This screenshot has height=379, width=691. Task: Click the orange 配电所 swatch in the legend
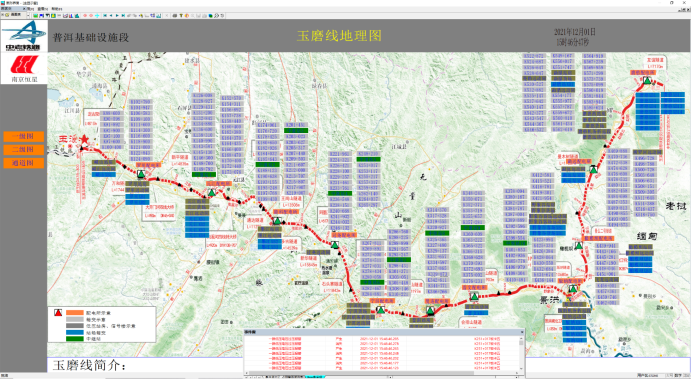click(74, 312)
